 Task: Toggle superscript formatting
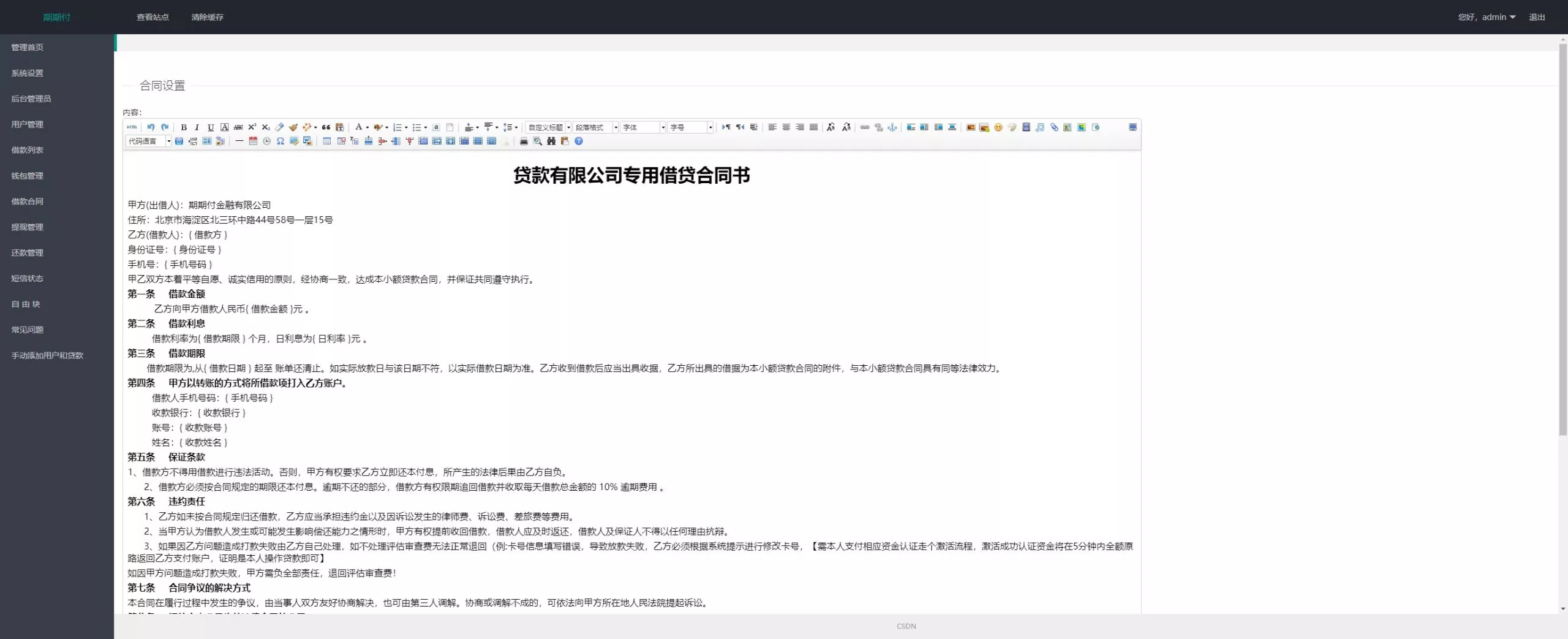tap(252, 127)
